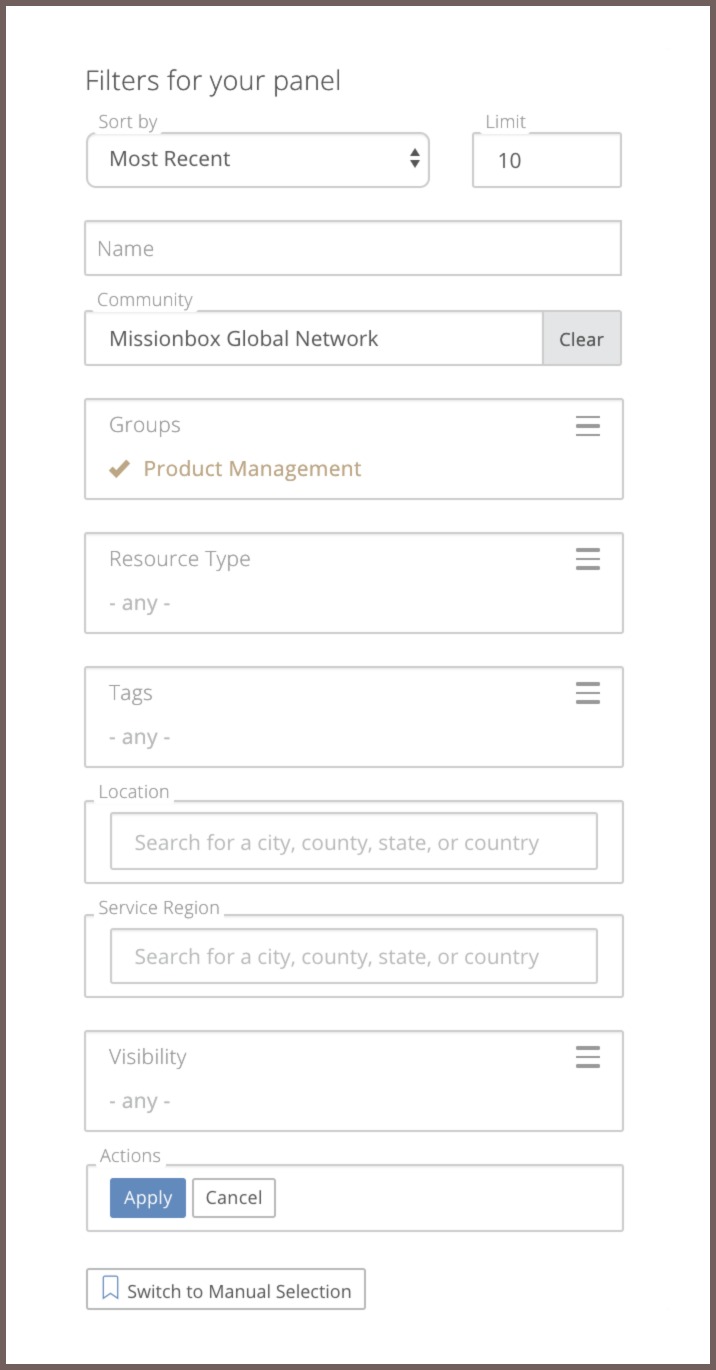Cancel the filter changes
The height and width of the screenshot is (1370, 716).
tap(234, 1198)
